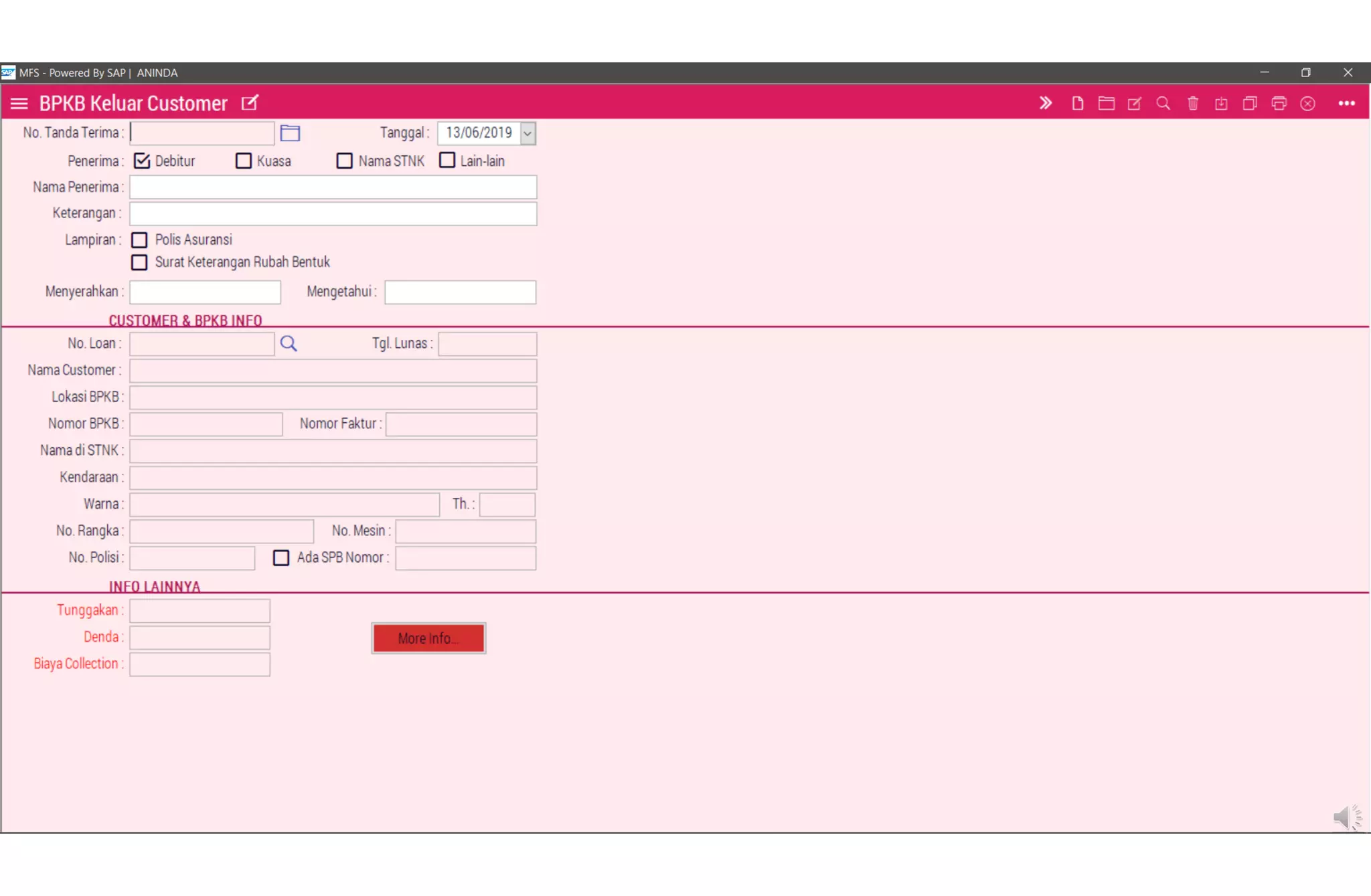Open the three-dots more options menu
Screen dimensions: 1371x896
click(x=1346, y=103)
